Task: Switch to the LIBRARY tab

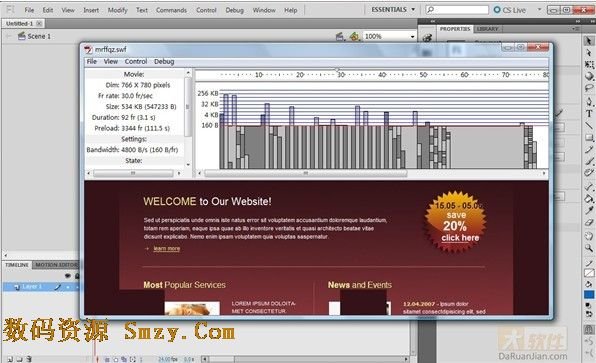Action: (x=487, y=29)
